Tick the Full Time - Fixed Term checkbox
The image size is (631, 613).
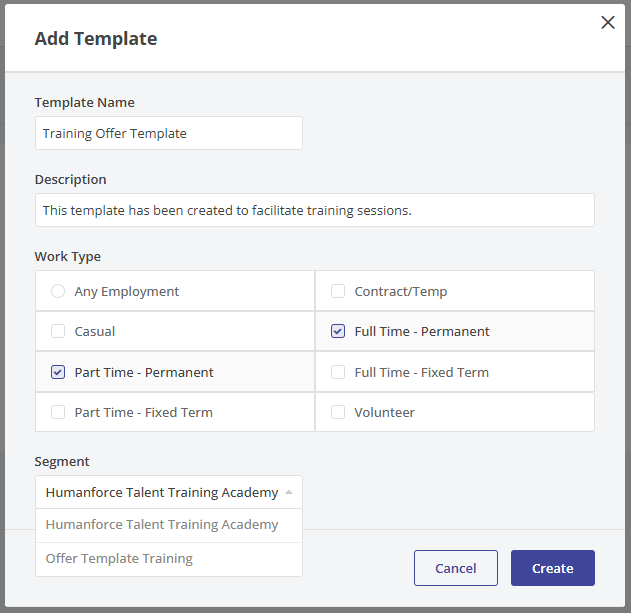tap(338, 372)
